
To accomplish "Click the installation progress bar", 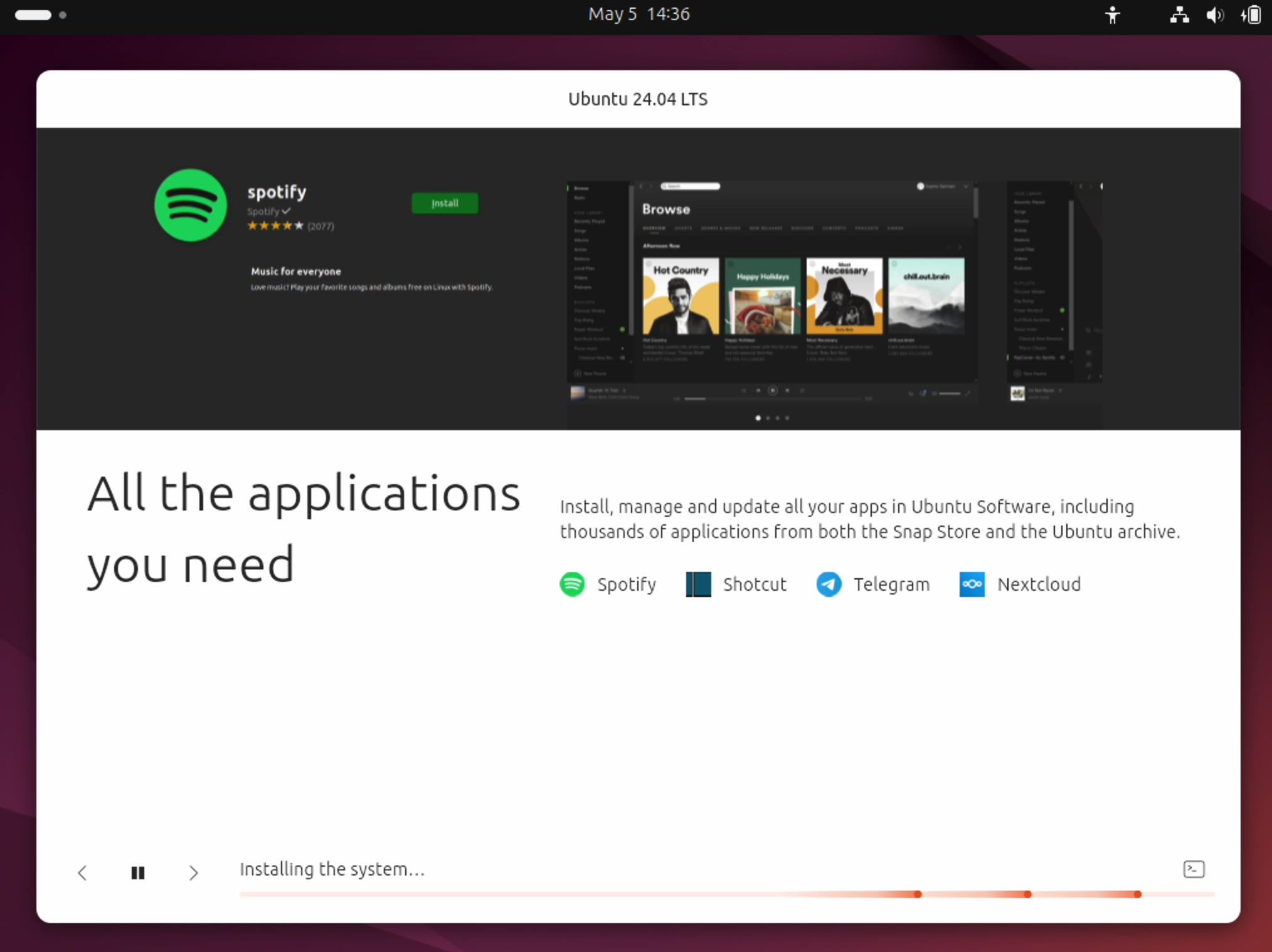I will [726, 894].
